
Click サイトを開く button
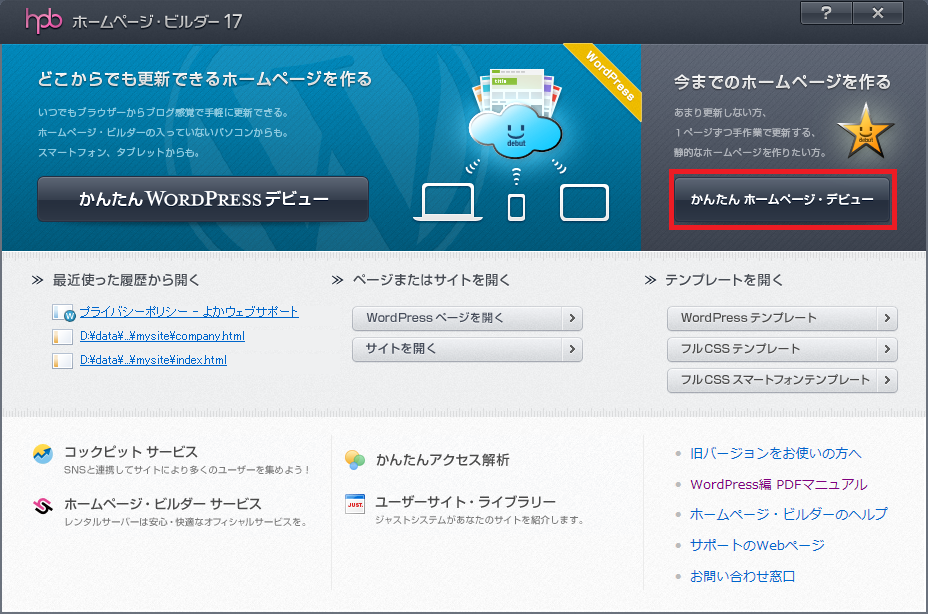tap(467, 349)
